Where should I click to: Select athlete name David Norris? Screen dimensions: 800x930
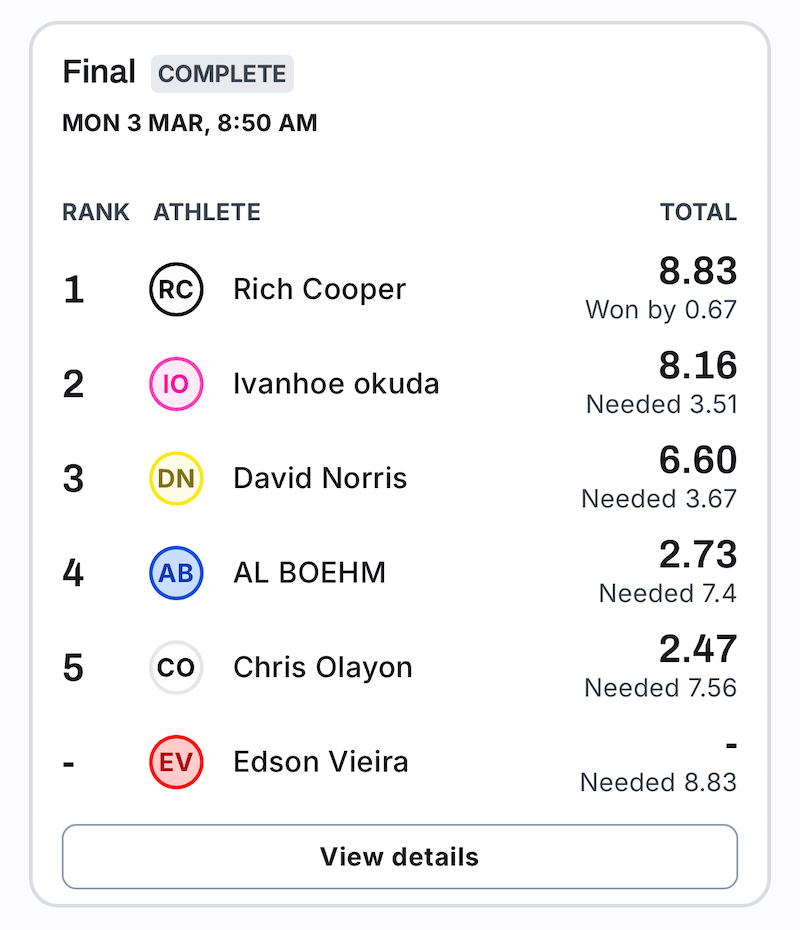click(320, 478)
